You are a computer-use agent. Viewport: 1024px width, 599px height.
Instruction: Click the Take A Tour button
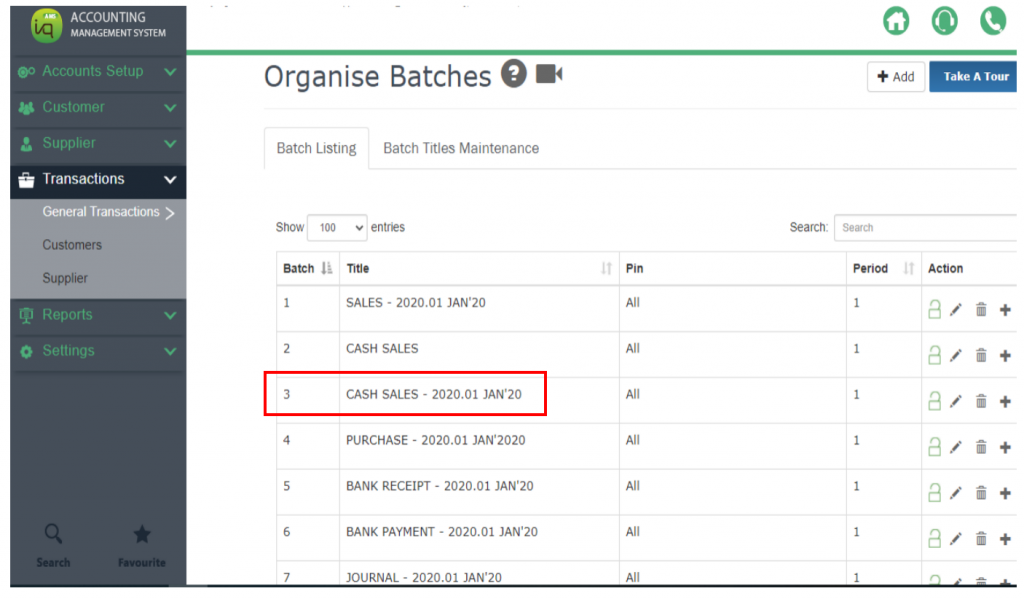(975, 77)
